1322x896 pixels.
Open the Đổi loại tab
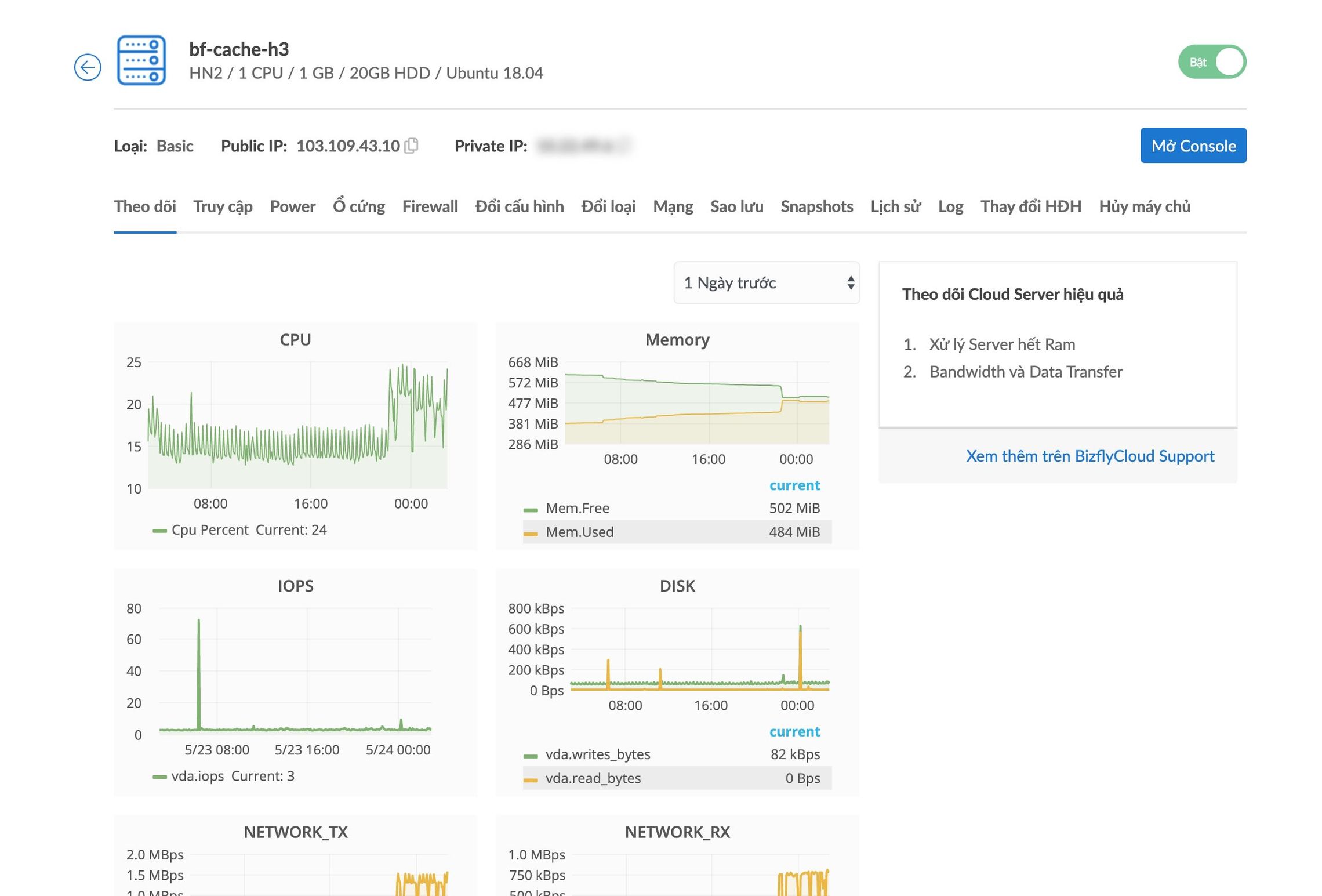point(609,206)
